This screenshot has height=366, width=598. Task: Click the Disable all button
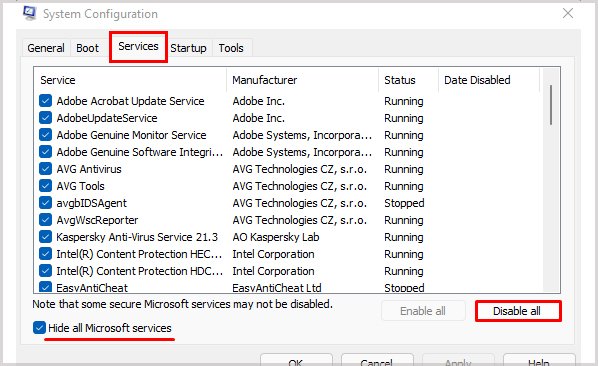pyautogui.click(x=518, y=311)
